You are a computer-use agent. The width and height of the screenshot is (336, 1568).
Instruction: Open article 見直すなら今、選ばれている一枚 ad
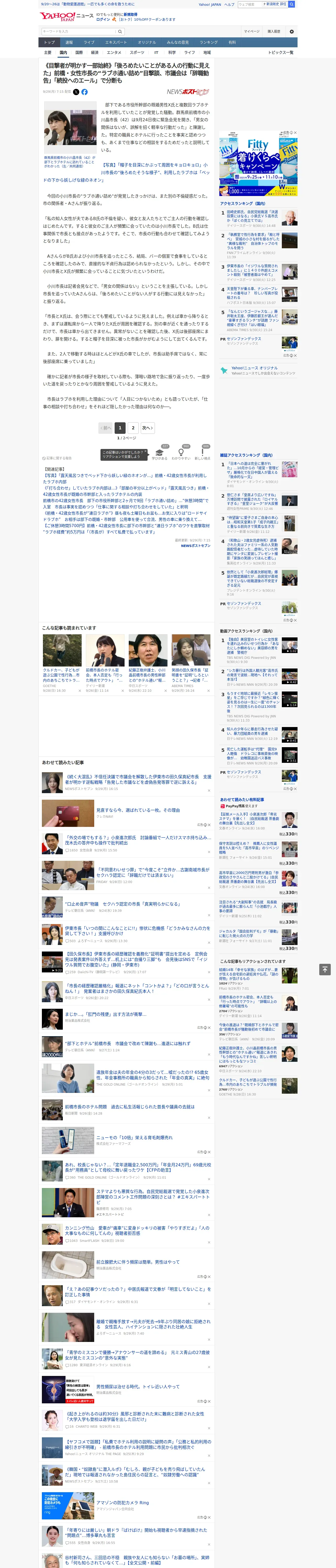click(138, 810)
